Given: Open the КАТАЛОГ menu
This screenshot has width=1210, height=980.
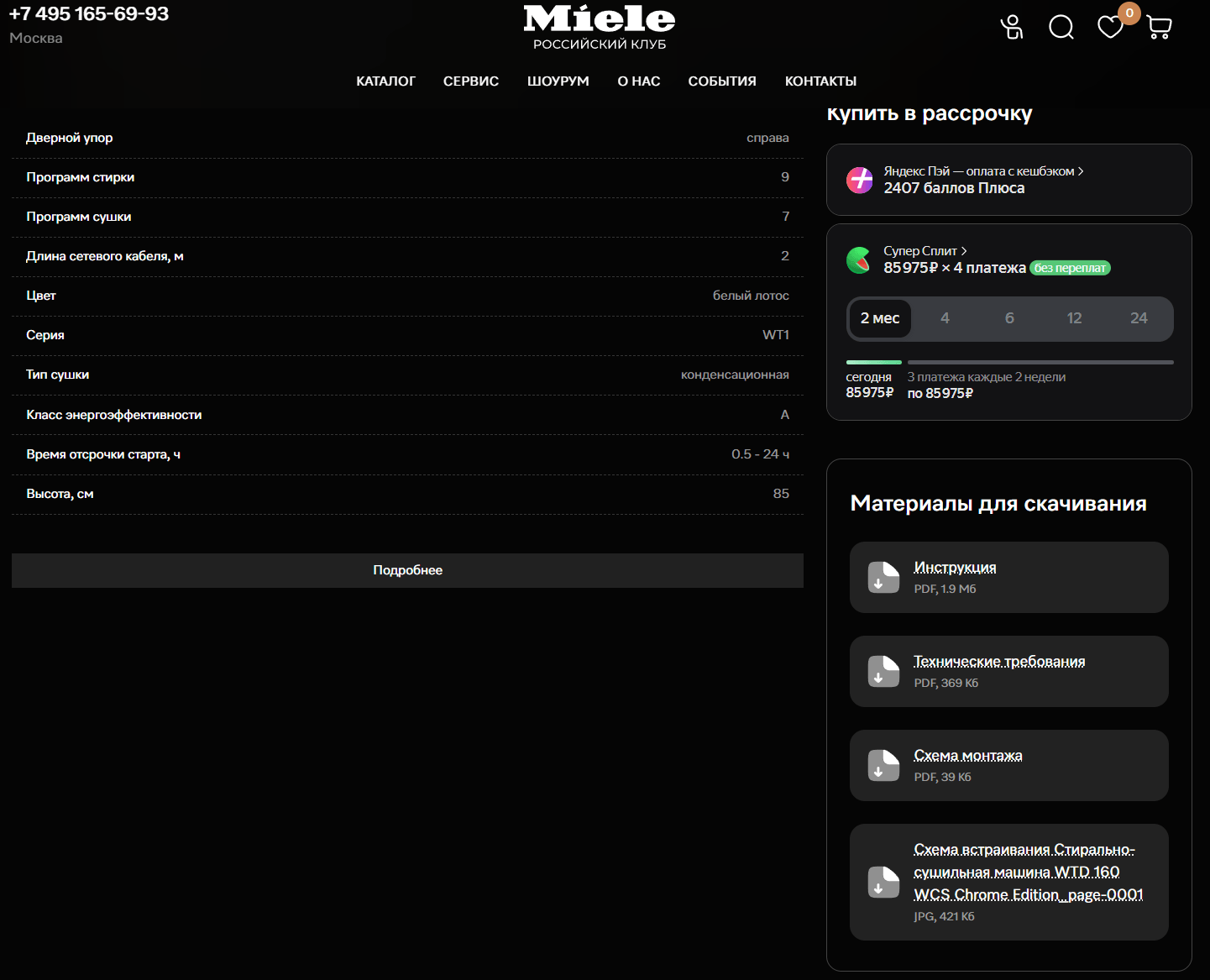Looking at the screenshot, I should coord(385,81).
